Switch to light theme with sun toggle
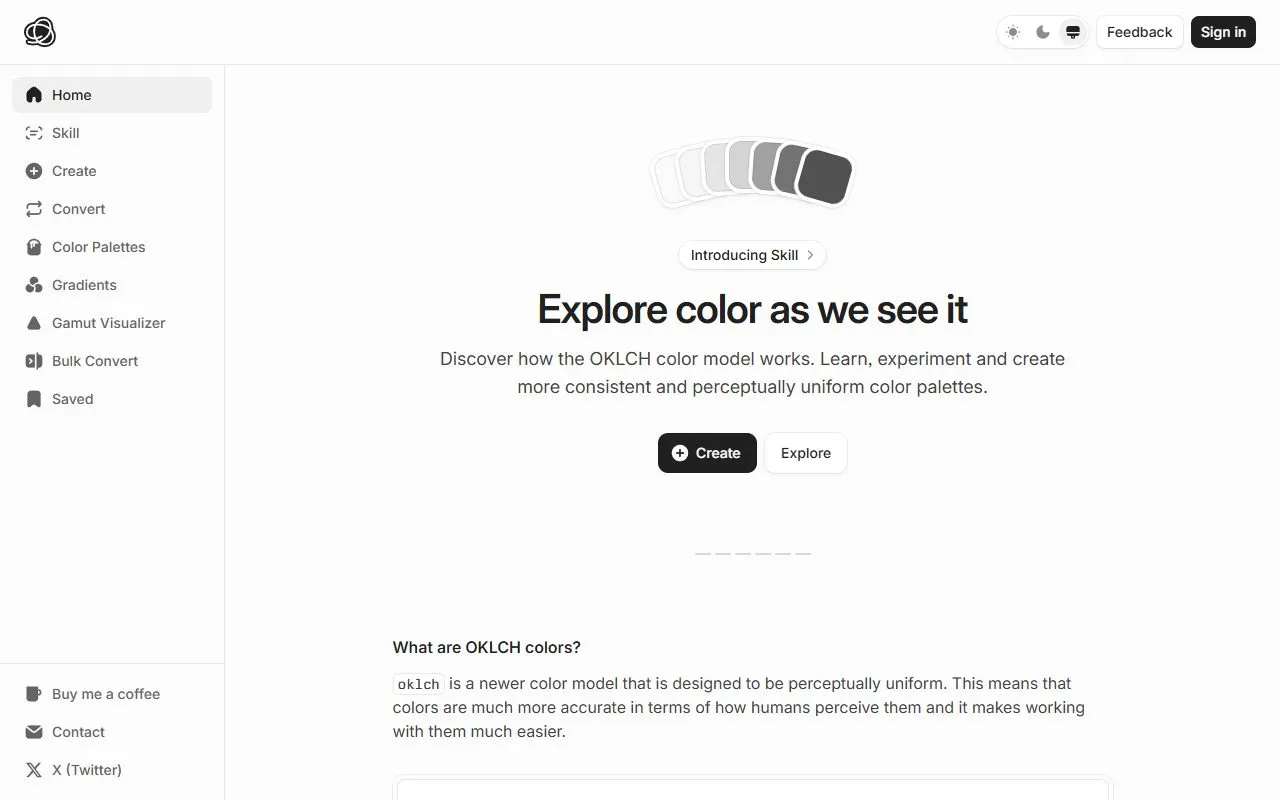 click(1013, 32)
